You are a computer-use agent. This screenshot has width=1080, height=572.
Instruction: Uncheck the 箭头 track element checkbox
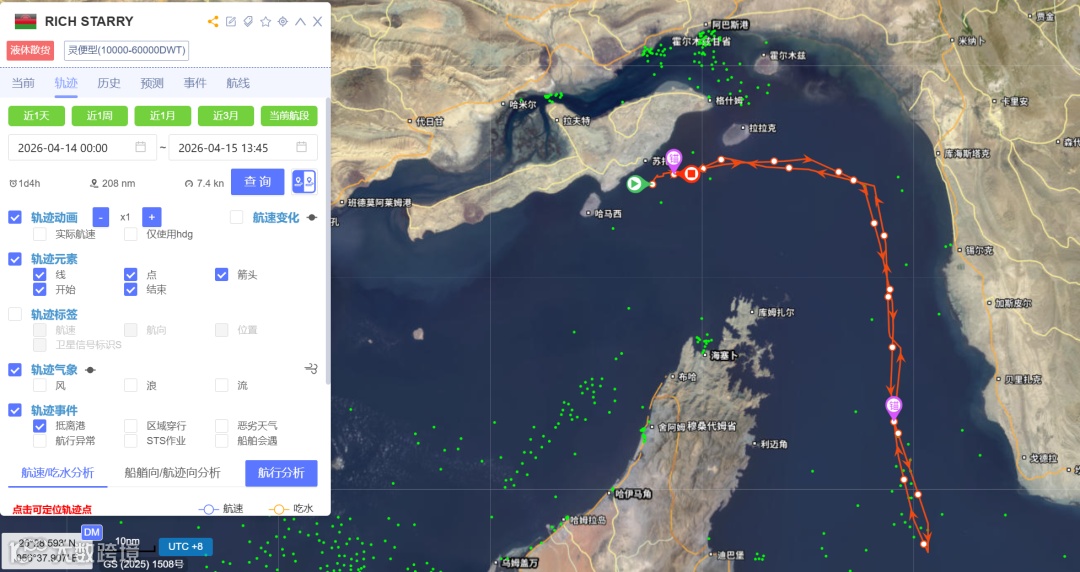pyautogui.click(x=221, y=274)
